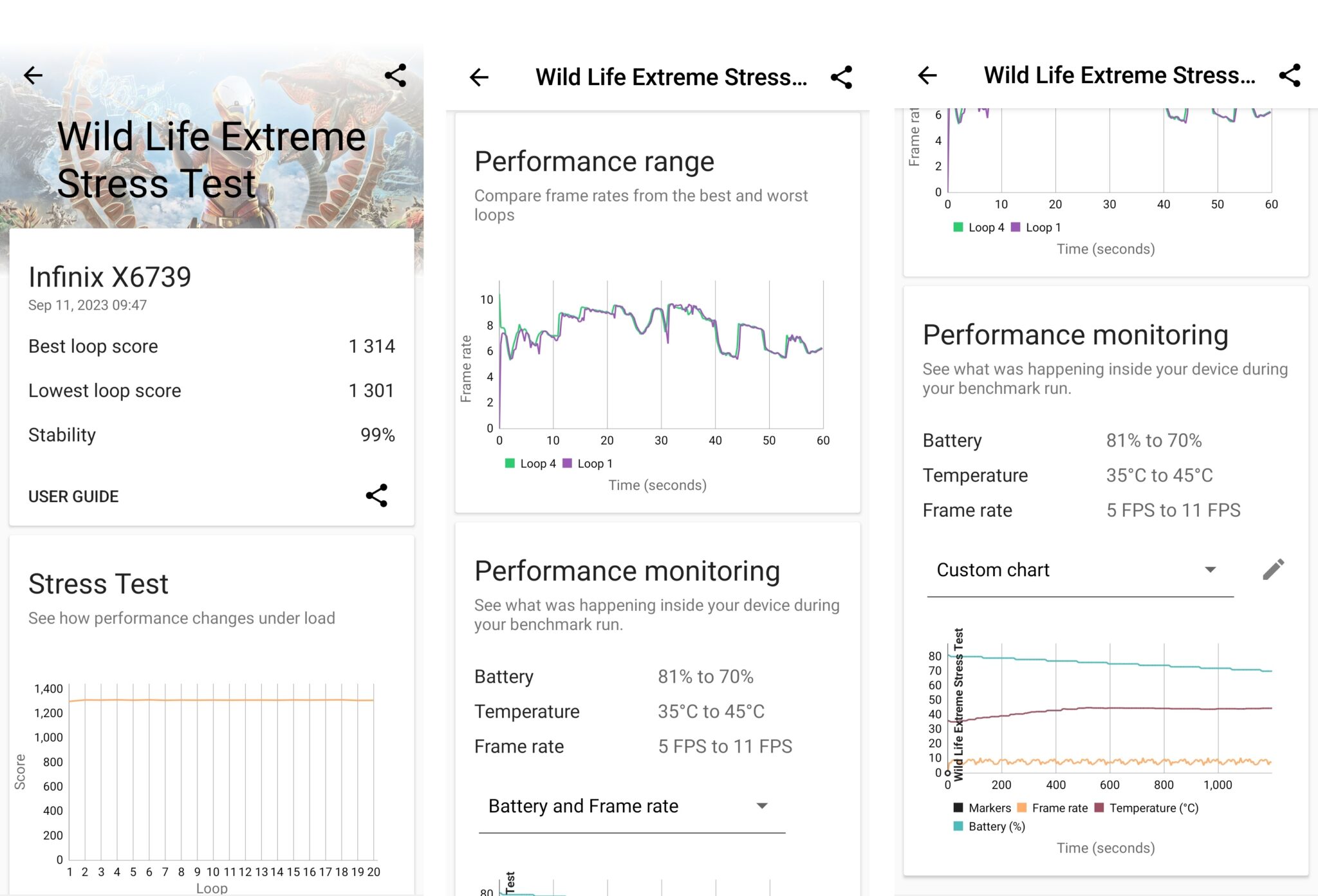Select Loop 4 legend swatch in middle chart

(x=510, y=463)
